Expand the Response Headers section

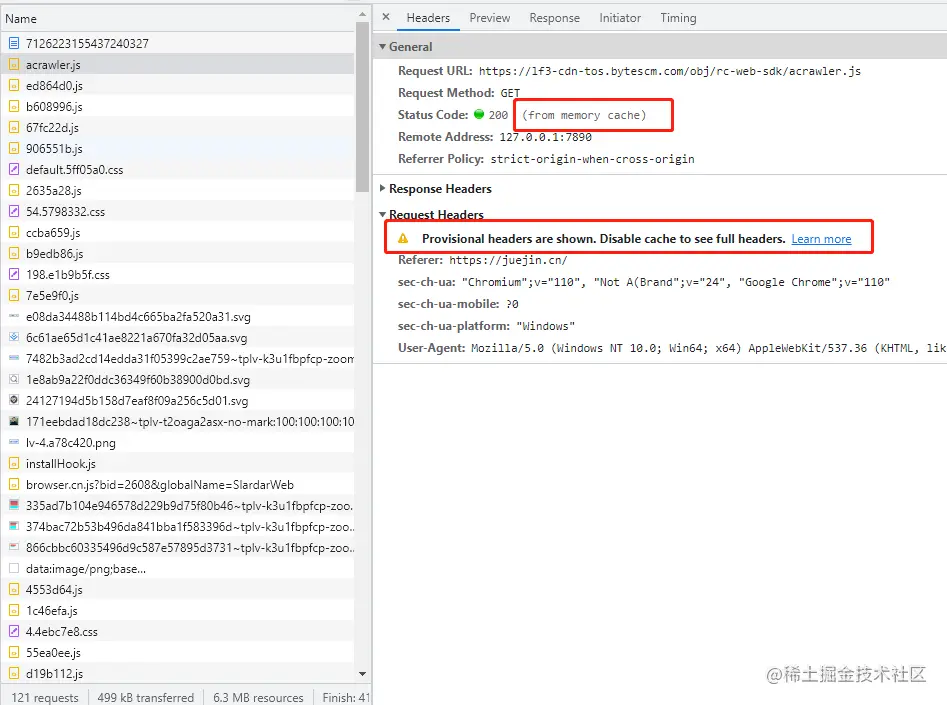(x=382, y=188)
